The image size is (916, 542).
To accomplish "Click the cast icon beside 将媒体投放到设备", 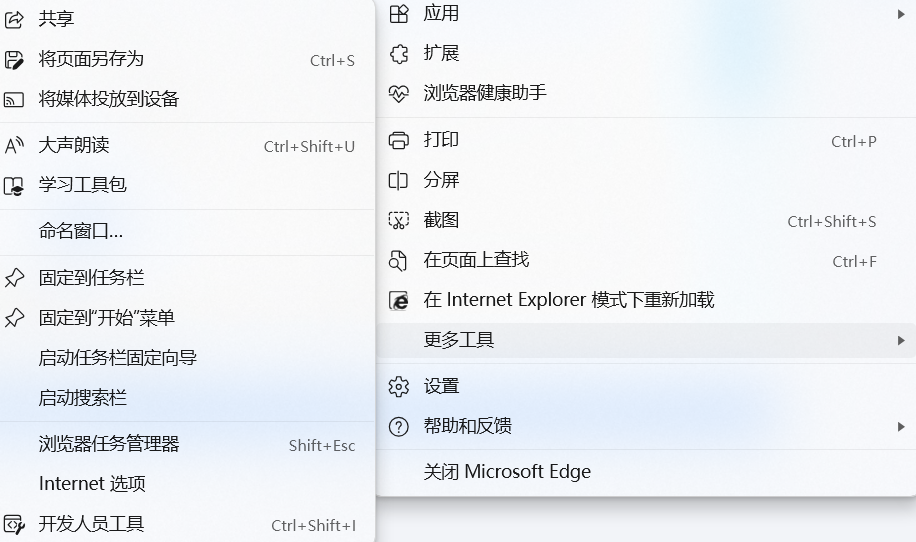I will [14, 99].
